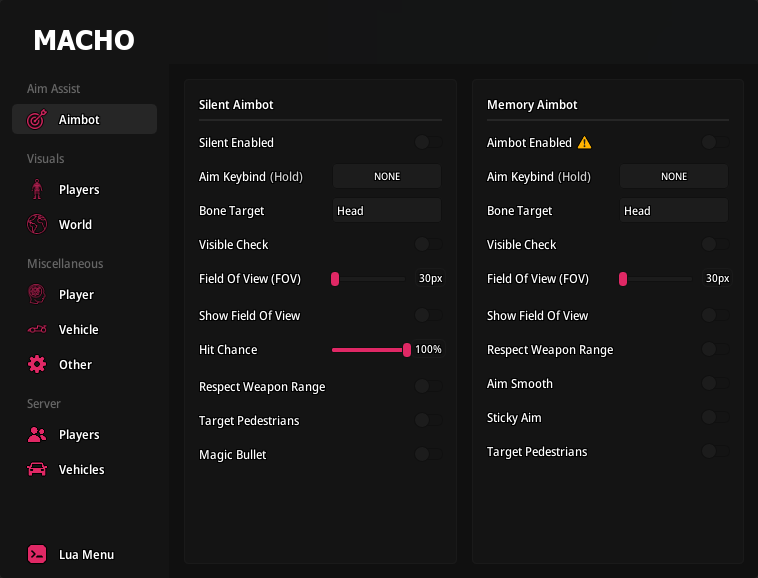Click the Hit Chance slider handle
758x578 pixels.
click(407, 350)
